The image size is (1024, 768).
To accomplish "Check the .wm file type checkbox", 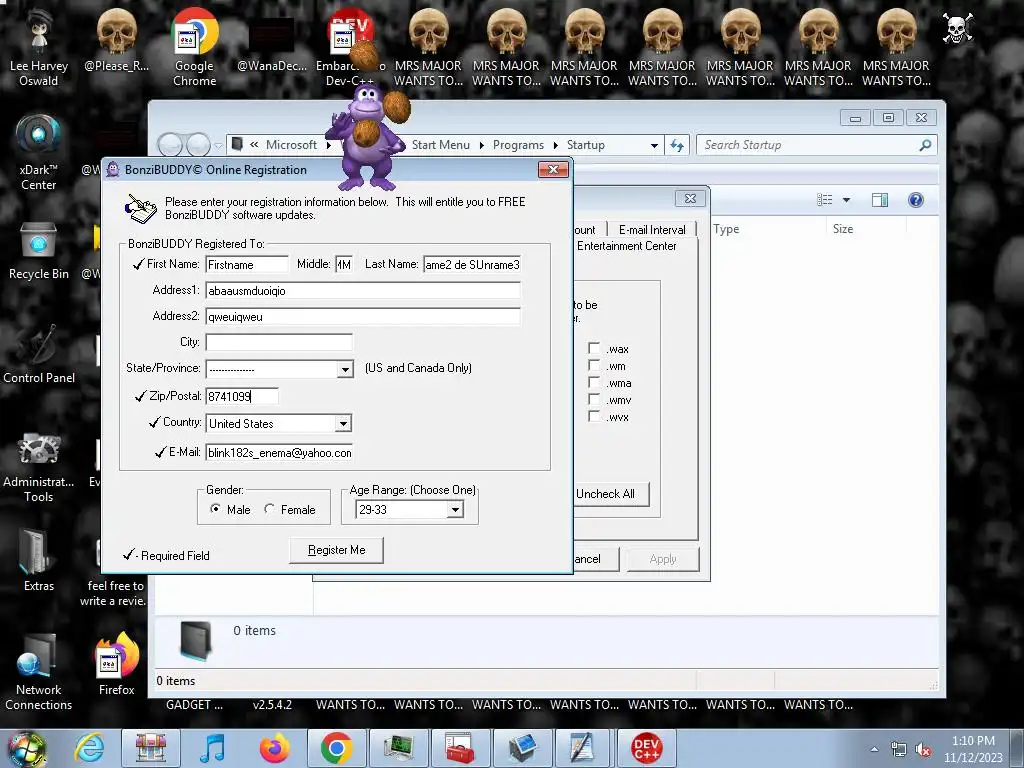I will click(x=594, y=365).
